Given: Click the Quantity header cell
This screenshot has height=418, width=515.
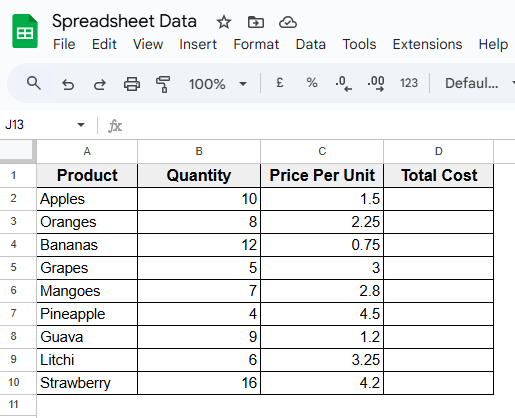Looking at the screenshot, I should (199, 175).
